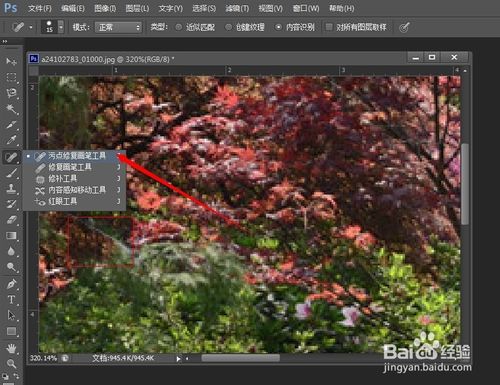Click the horizontal scrollbar of the document
The width and height of the screenshot is (500, 385).
point(240,358)
